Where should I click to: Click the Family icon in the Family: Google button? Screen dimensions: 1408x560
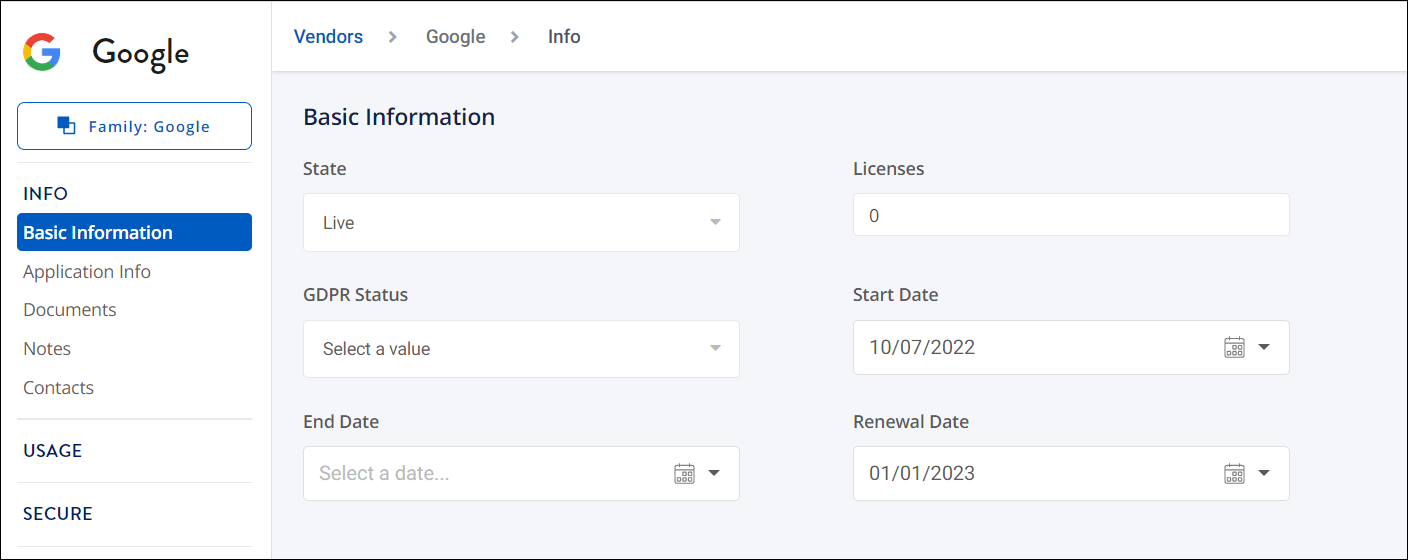point(67,126)
